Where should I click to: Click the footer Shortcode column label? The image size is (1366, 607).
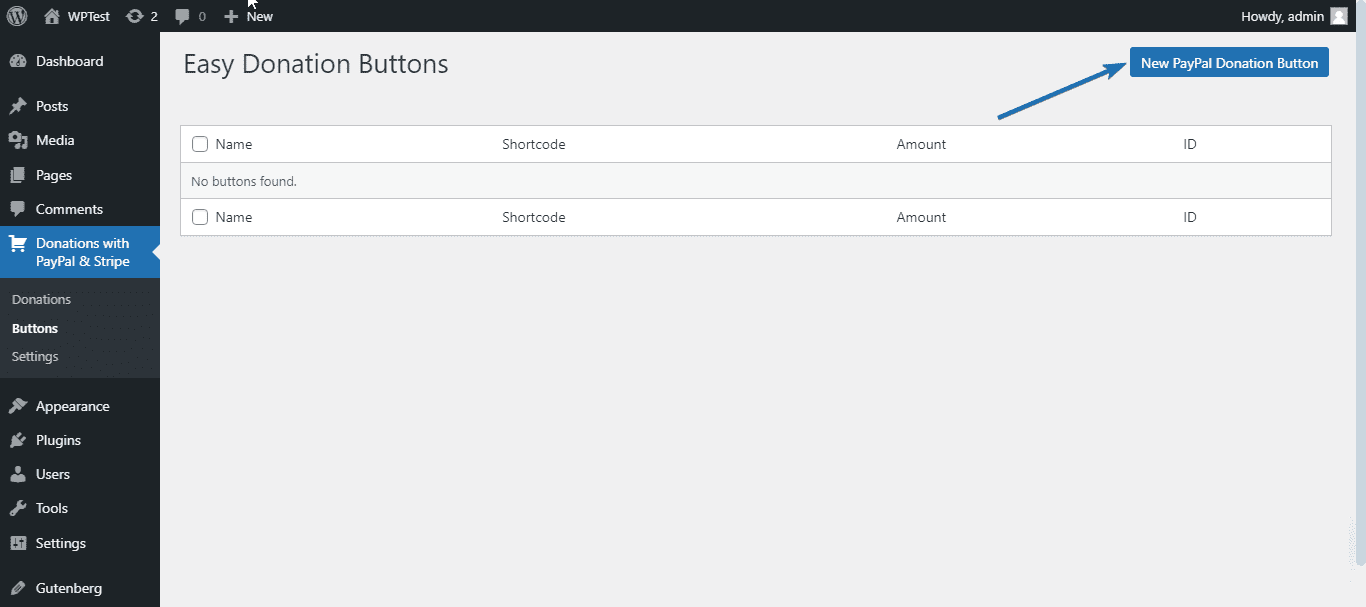click(534, 217)
